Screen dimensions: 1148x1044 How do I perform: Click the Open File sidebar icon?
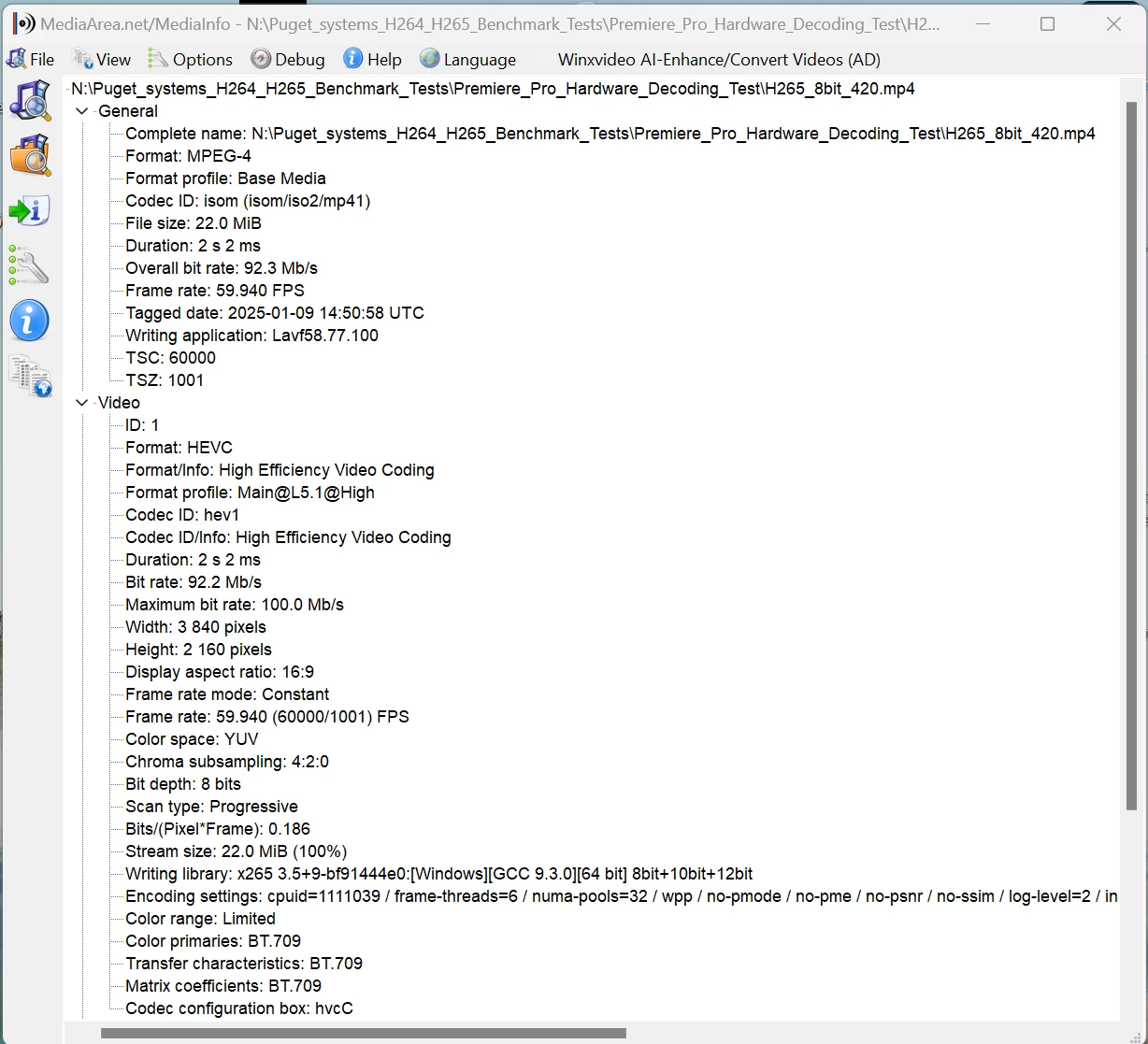[31, 100]
